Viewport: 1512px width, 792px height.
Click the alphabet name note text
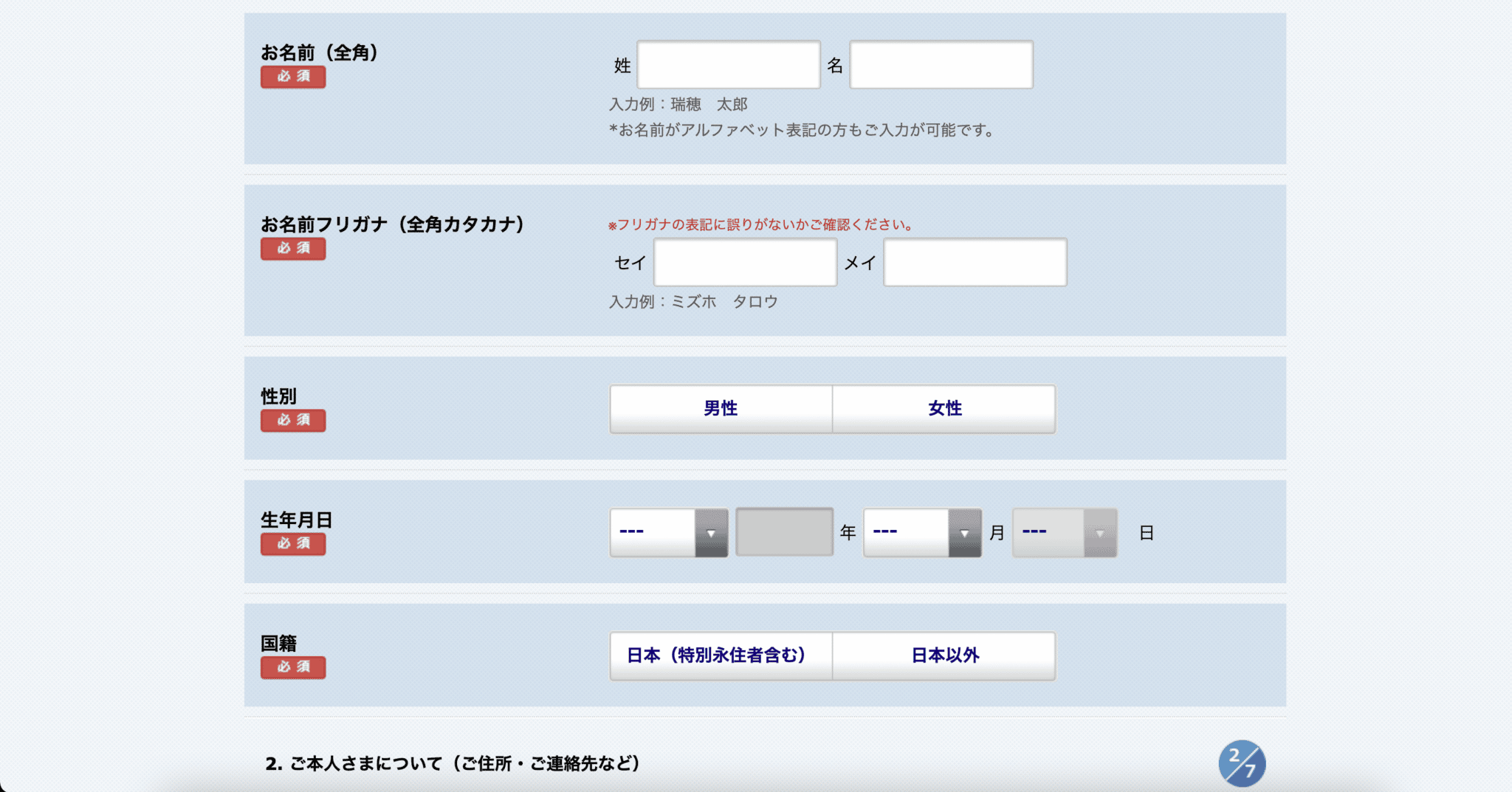[801, 131]
